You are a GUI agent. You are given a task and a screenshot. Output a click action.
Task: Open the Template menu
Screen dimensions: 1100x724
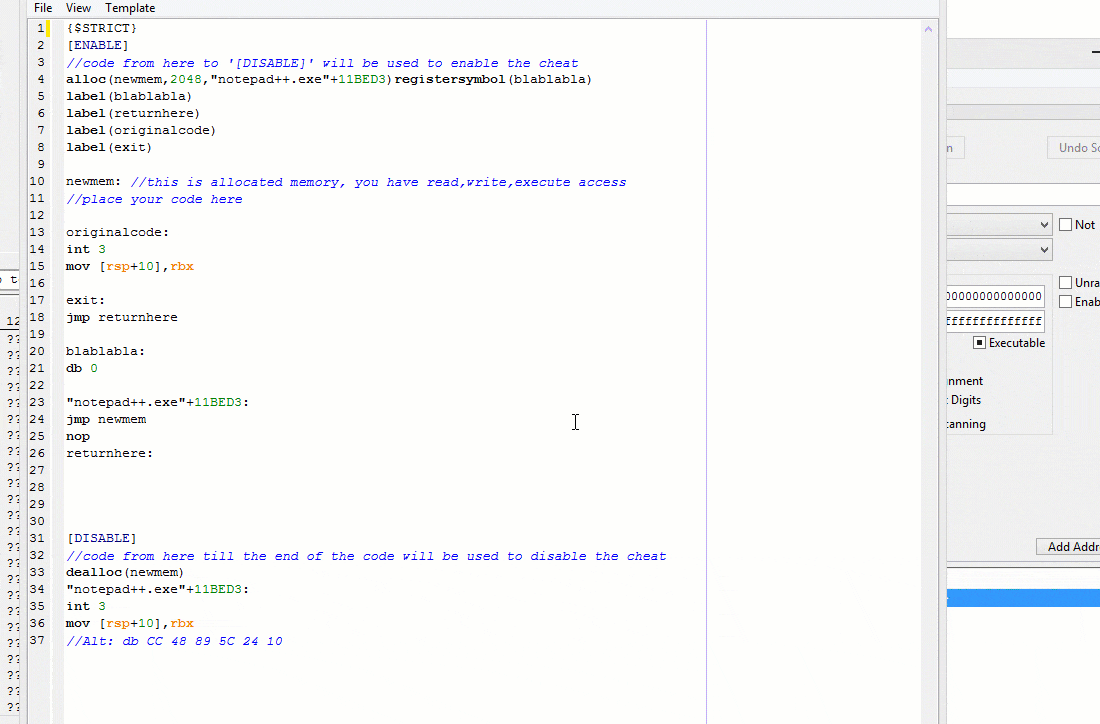click(x=129, y=8)
